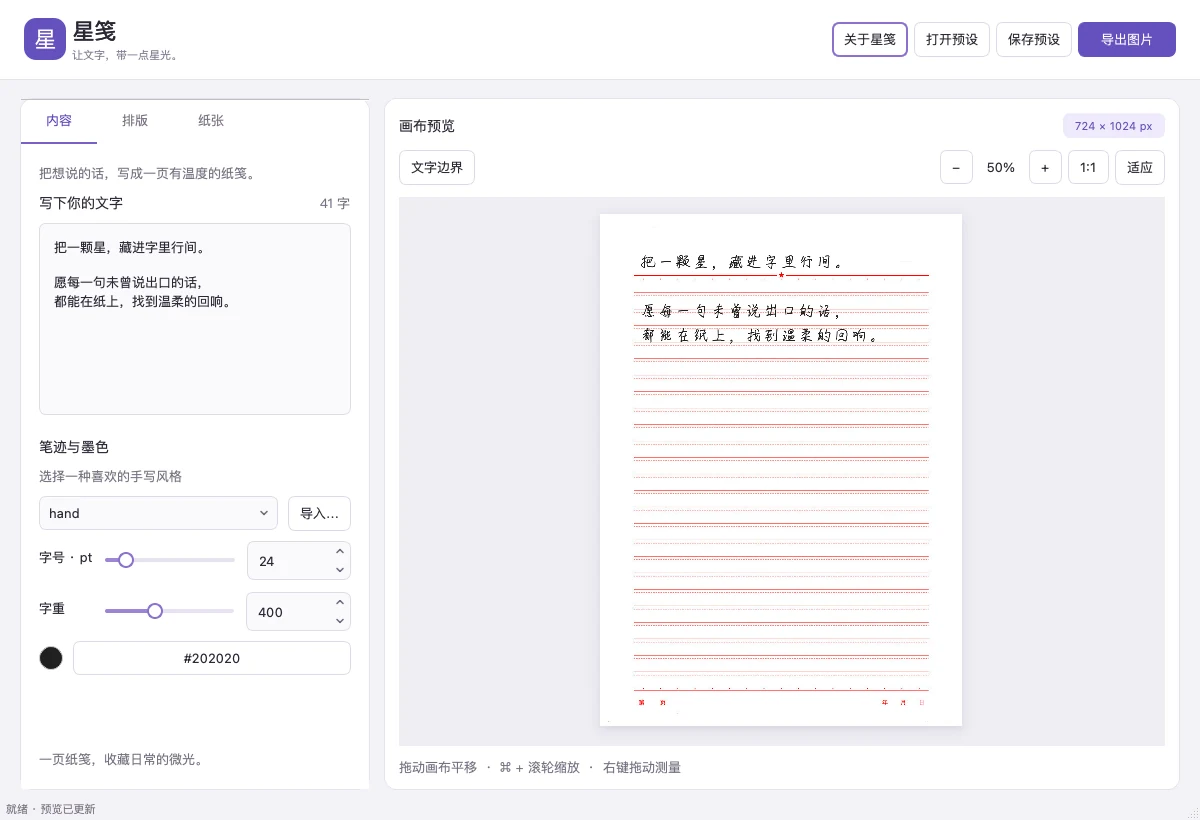Open the 关于星笺 dialog
This screenshot has width=1200, height=820.
870,40
